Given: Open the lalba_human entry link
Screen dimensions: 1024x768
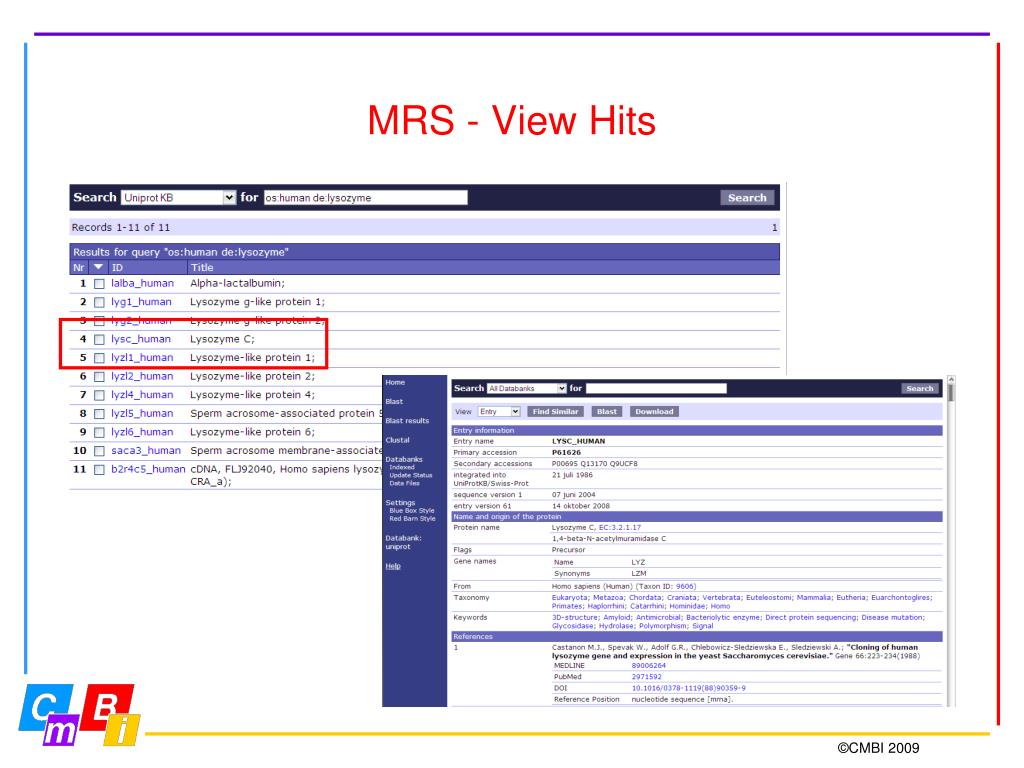Looking at the screenshot, I should [x=142, y=283].
